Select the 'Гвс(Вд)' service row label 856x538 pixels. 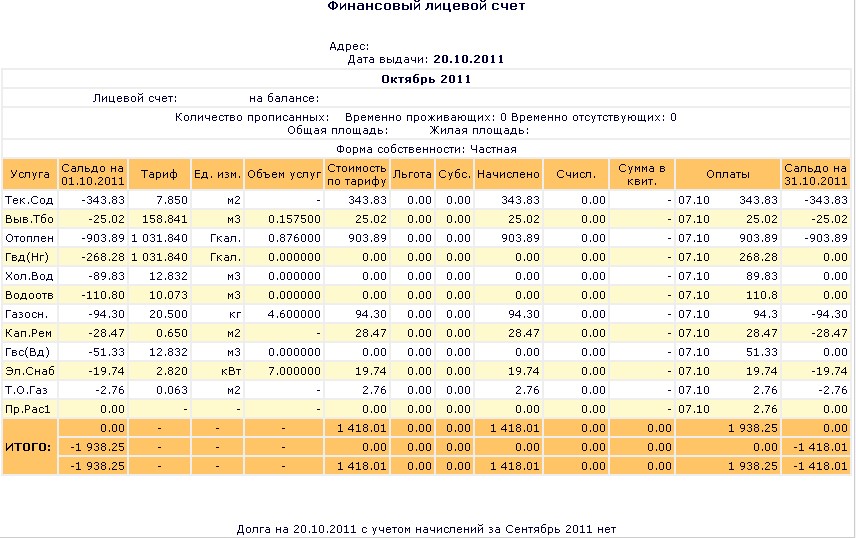(27, 352)
